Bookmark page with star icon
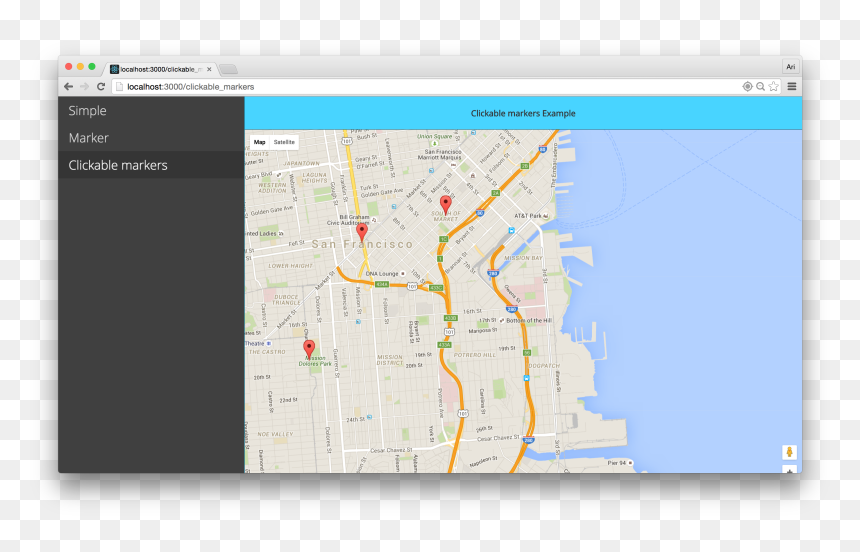The image size is (860, 552). click(773, 87)
